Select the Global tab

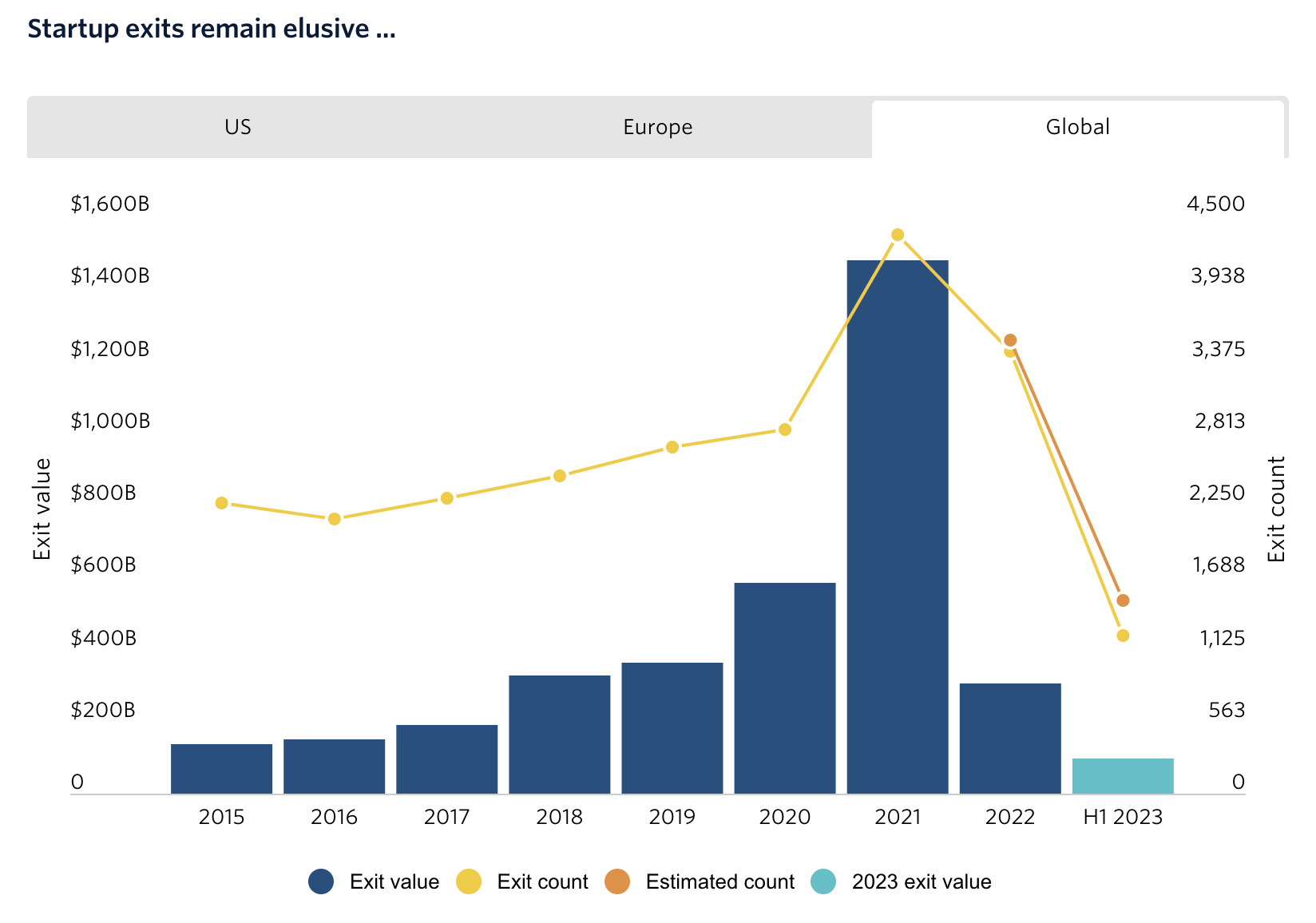pos(1077,127)
